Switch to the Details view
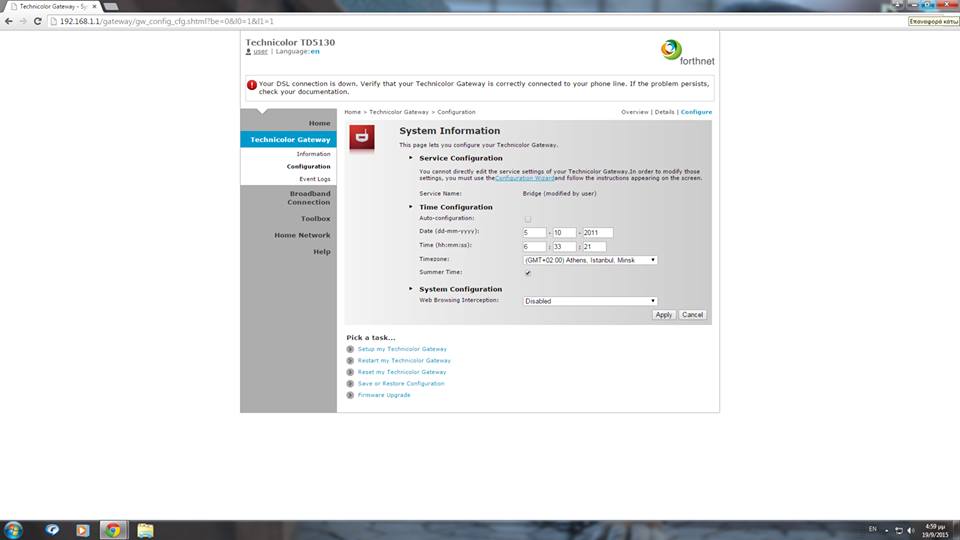This screenshot has height=540, width=960. pos(664,112)
